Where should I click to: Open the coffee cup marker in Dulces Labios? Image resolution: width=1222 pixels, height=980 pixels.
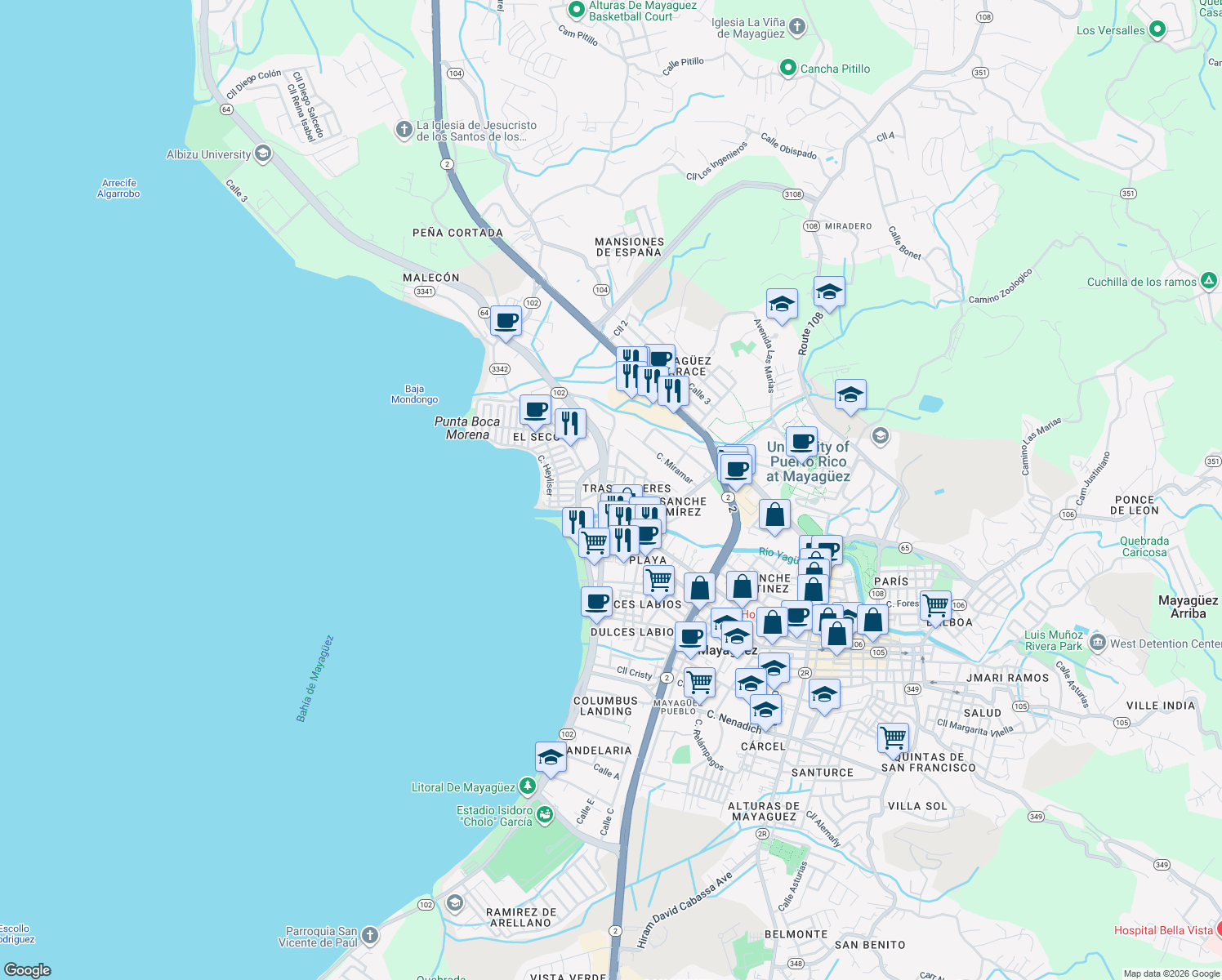[595, 603]
